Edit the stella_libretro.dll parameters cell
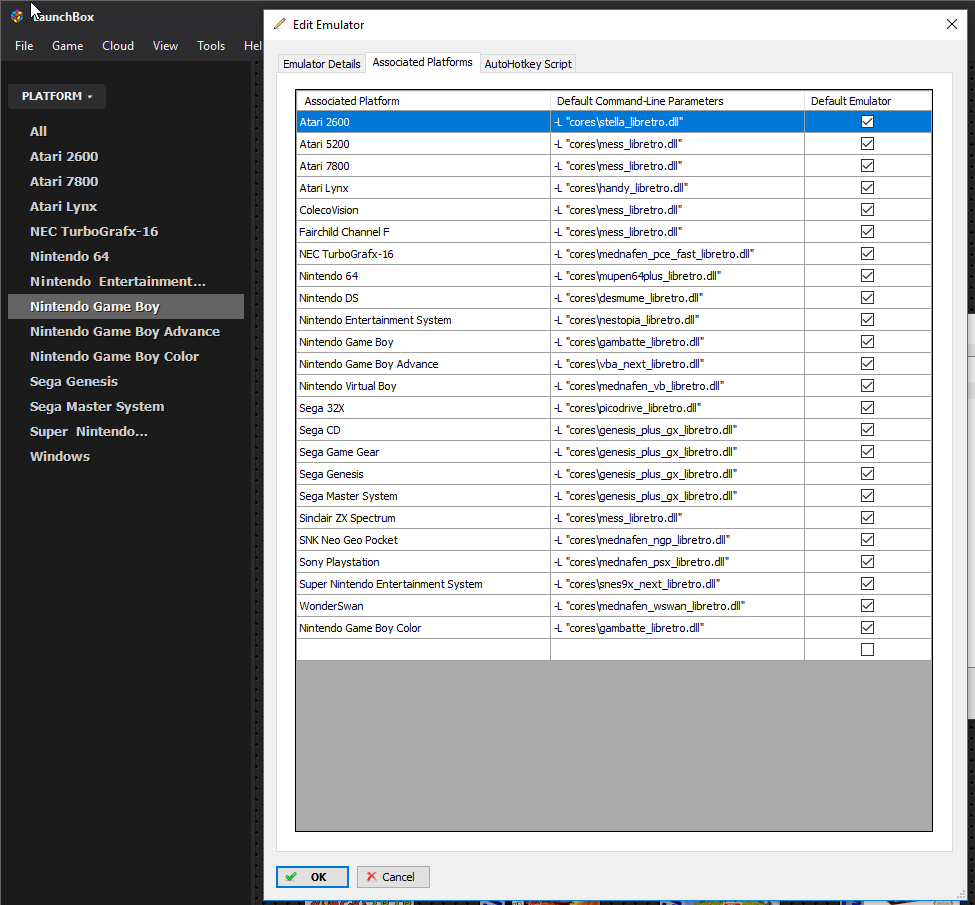The image size is (975, 905). click(x=677, y=122)
